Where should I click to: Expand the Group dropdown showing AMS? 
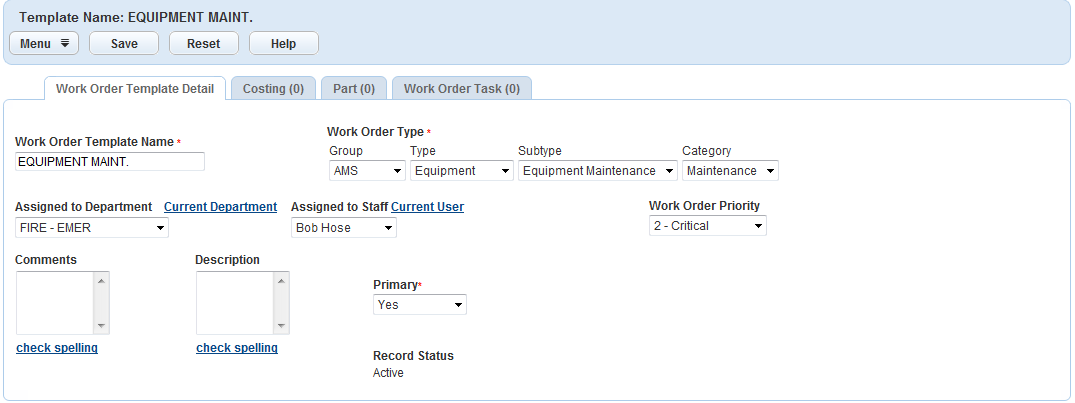click(x=367, y=171)
